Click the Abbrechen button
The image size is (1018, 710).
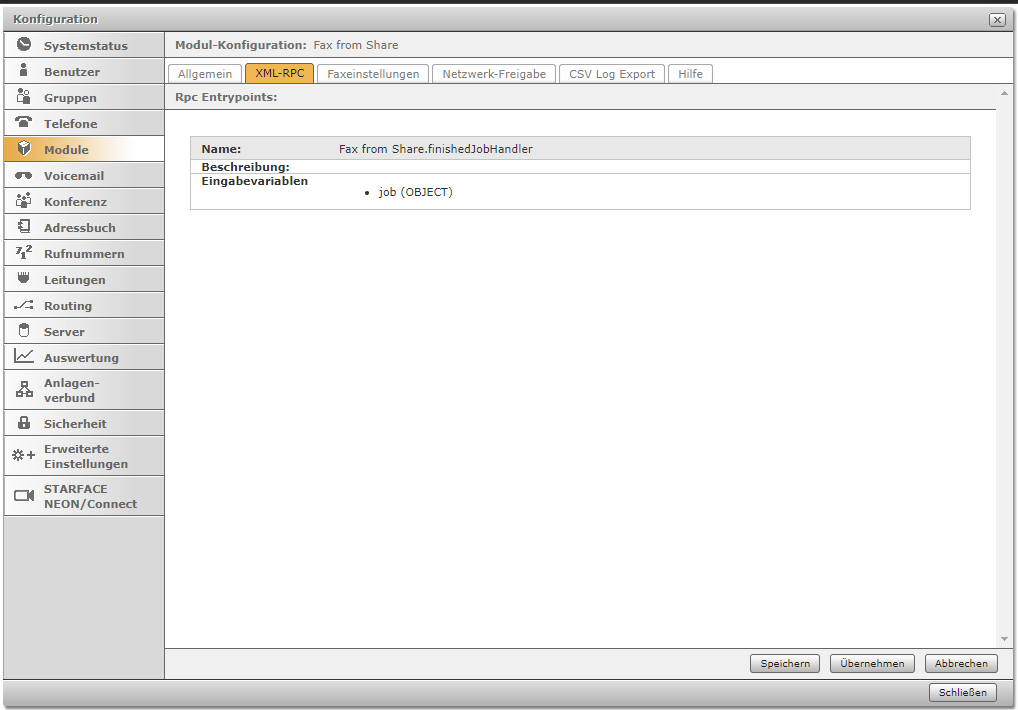pos(961,663)
